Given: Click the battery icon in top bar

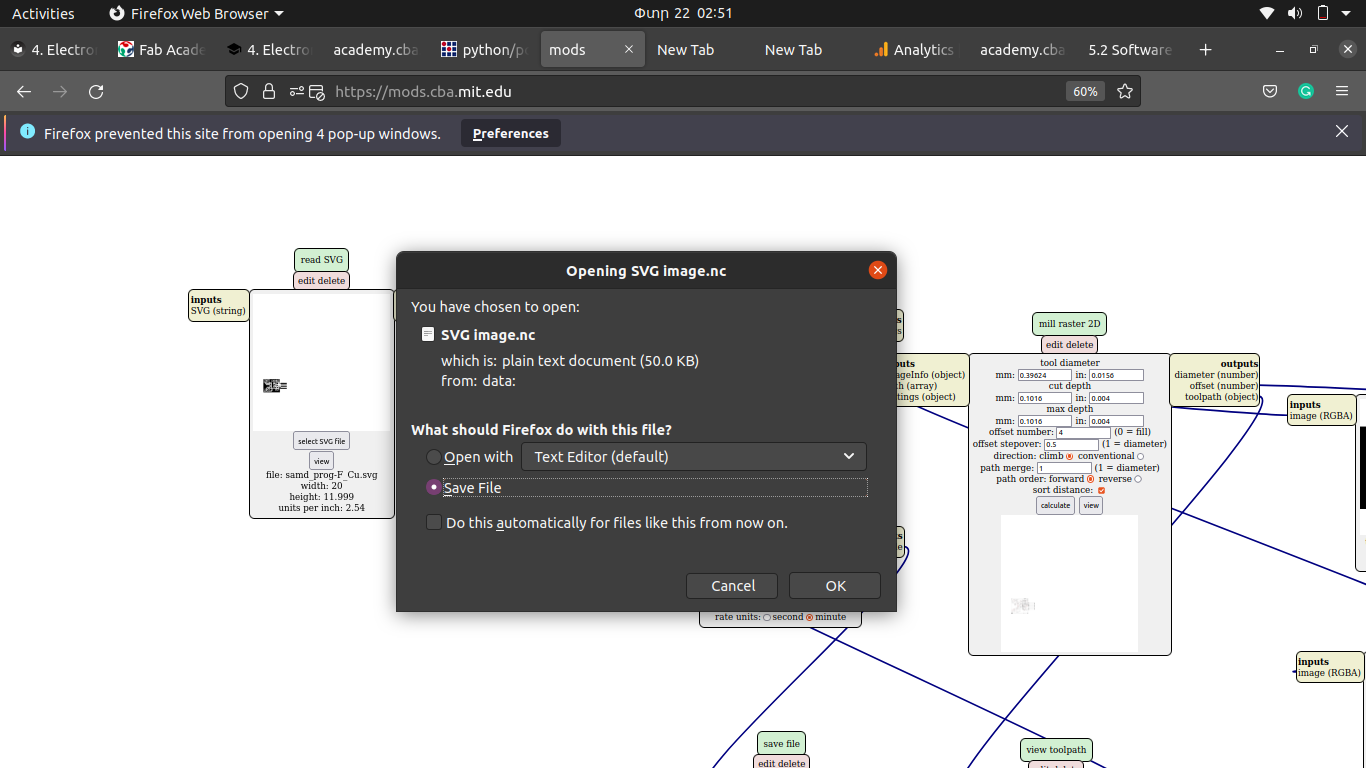Looking at the screenshot, I should pyautogui.click(x=1322, y=13).
